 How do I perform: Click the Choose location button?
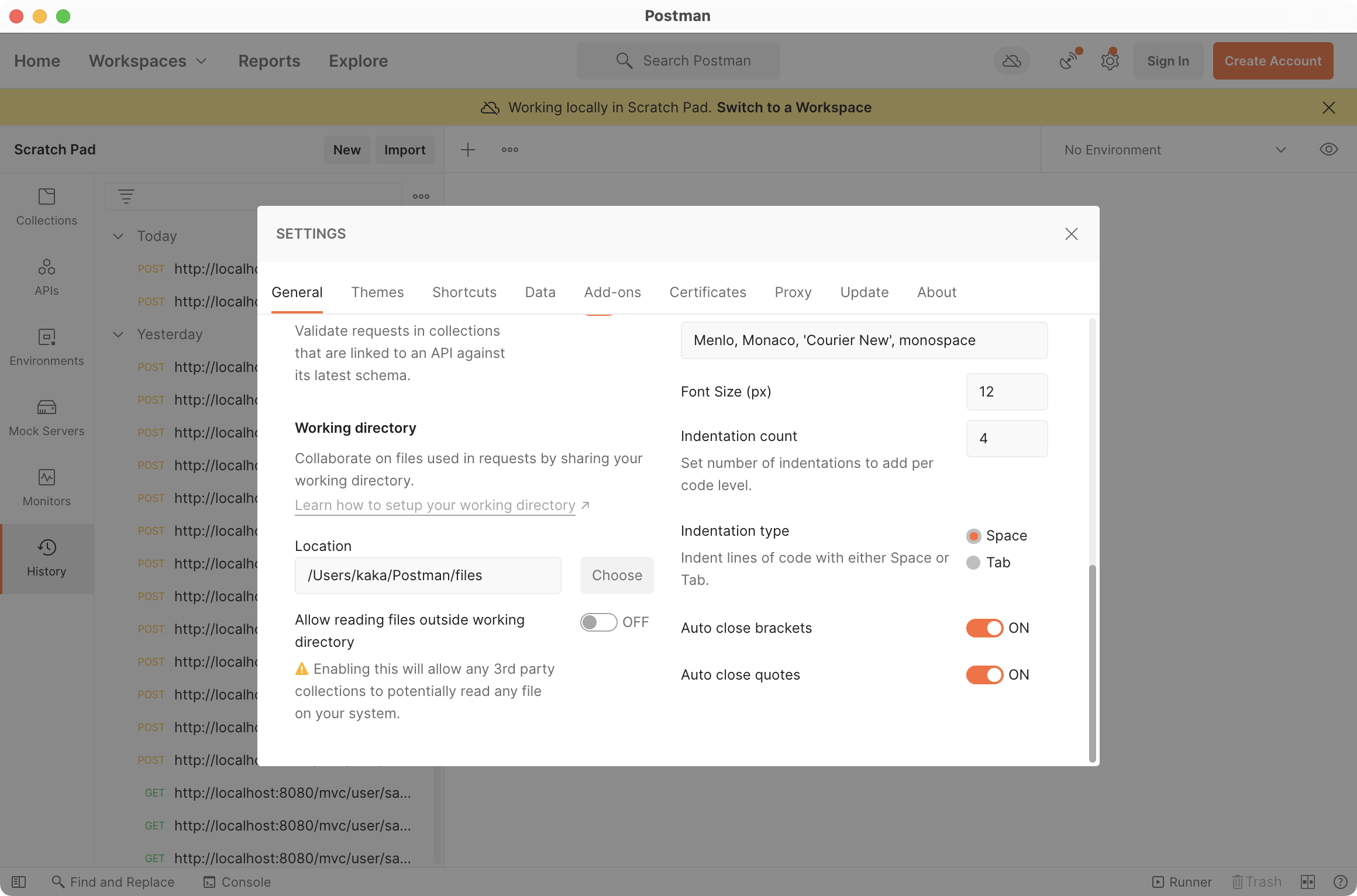[616, 575]
